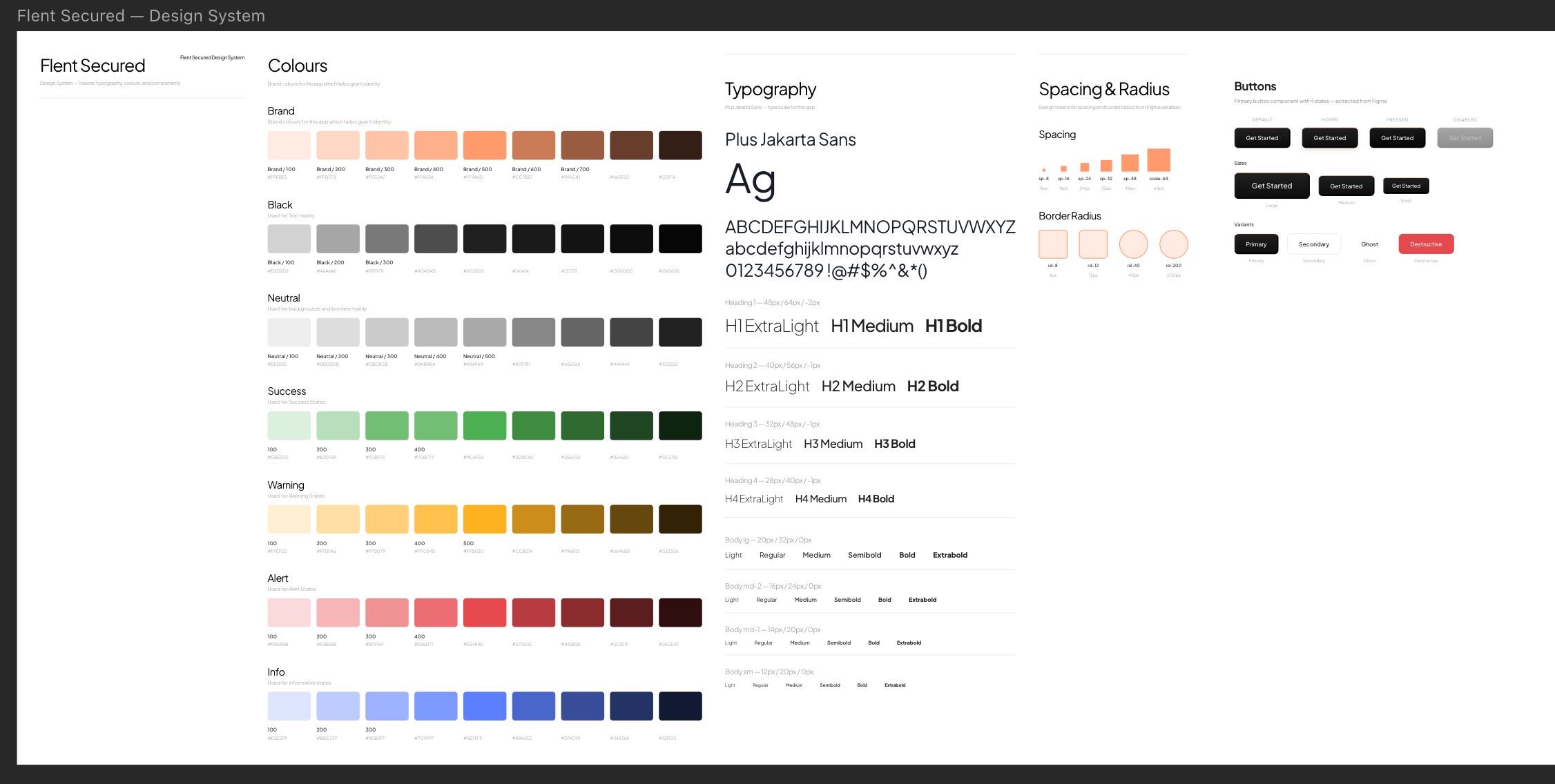
Task: Click the Medium size Get Started button
Action: 1346,186
